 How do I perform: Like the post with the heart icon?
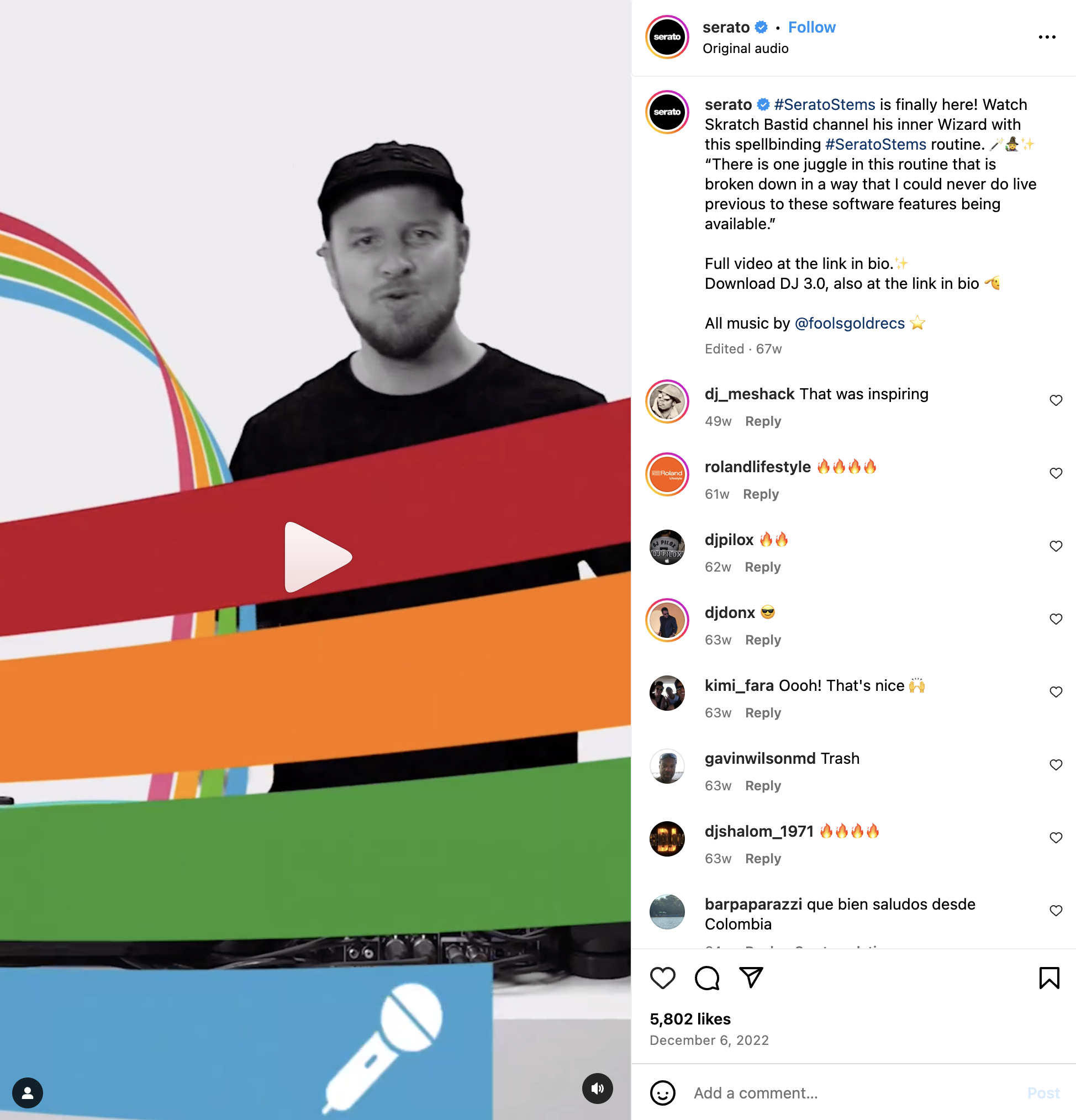tap(662, 978)
